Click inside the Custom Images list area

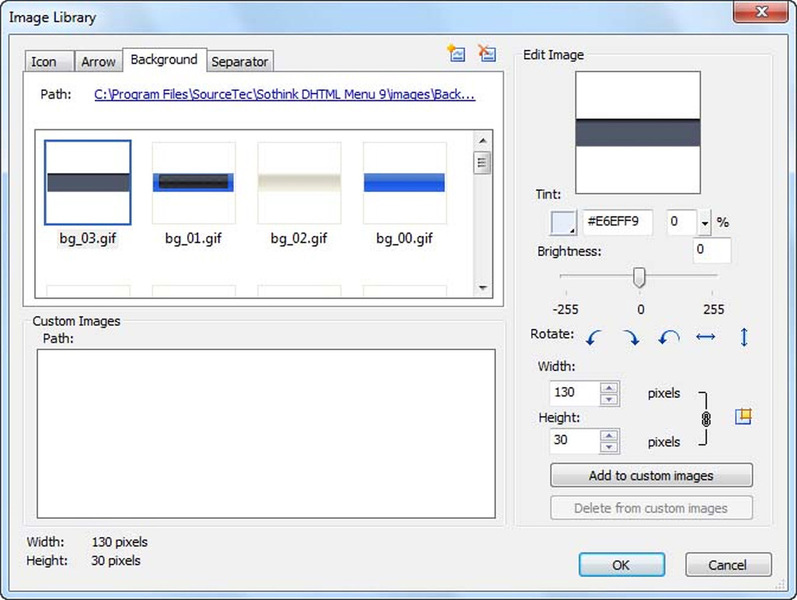coord(266,434)
